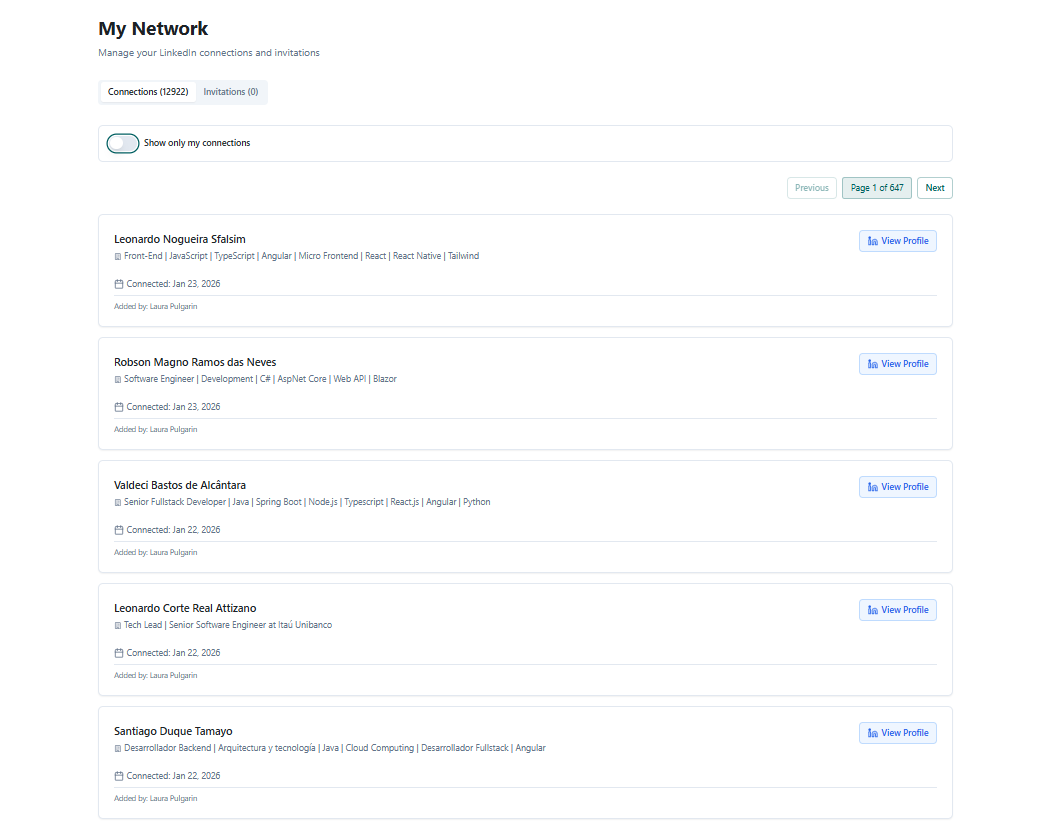The image size is (1041, 827).
Task: Select the Connections tab
Action: pyautogui.click(x=147, y=91)
